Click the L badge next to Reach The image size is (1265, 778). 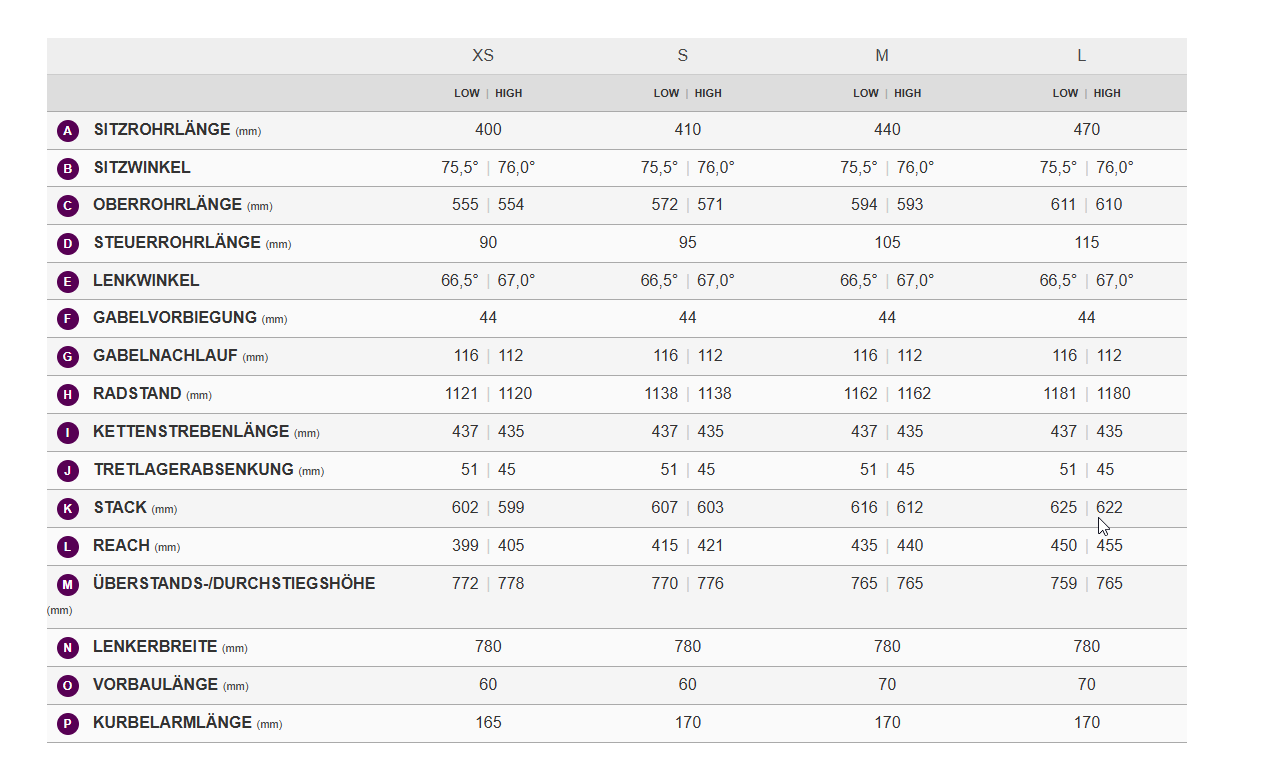pos(68,547)
